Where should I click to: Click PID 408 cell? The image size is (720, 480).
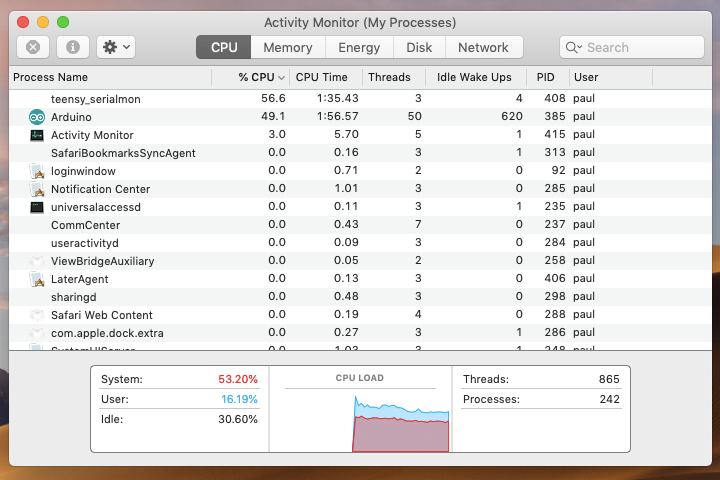coord(555,98)
